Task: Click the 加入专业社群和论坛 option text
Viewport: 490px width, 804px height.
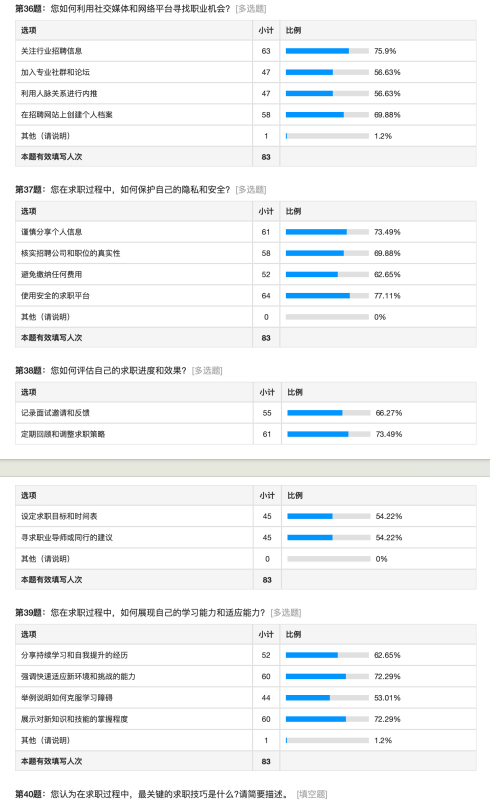Action: [x=55, y=72]
